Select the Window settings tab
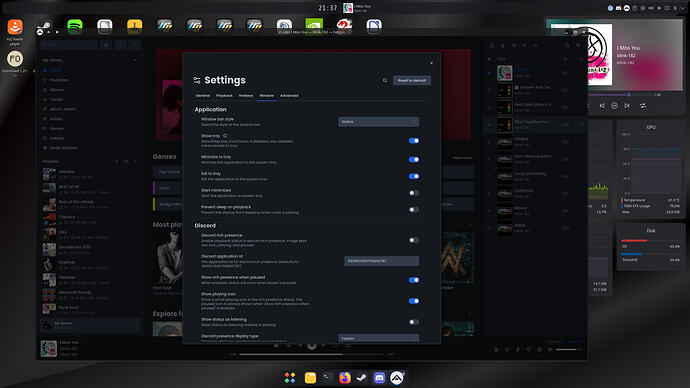 (x=266, y=95)
